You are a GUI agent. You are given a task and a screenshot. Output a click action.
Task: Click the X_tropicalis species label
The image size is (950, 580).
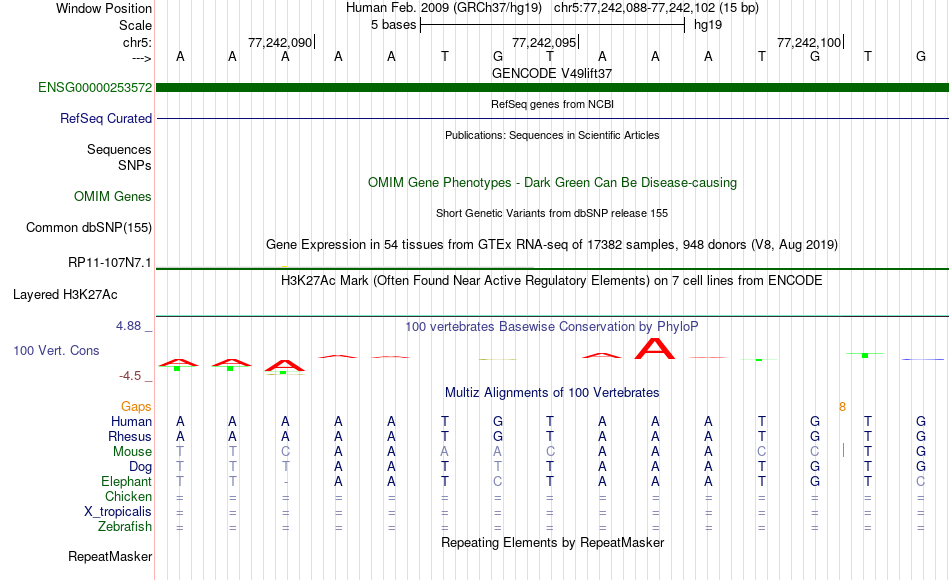pyautogui.click(x=118, y=512)
